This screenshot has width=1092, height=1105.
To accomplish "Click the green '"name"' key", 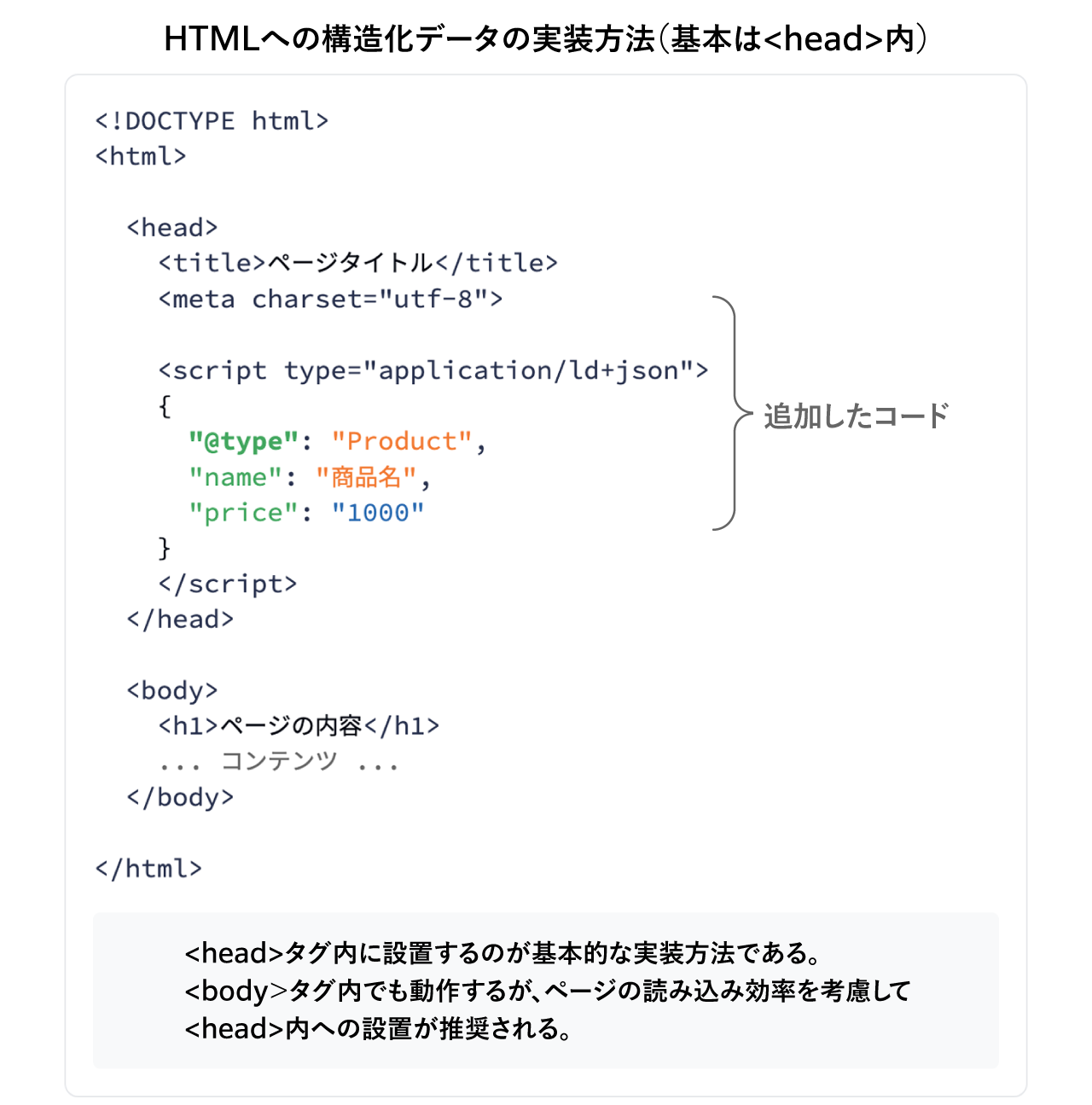I will click(235, 477).
